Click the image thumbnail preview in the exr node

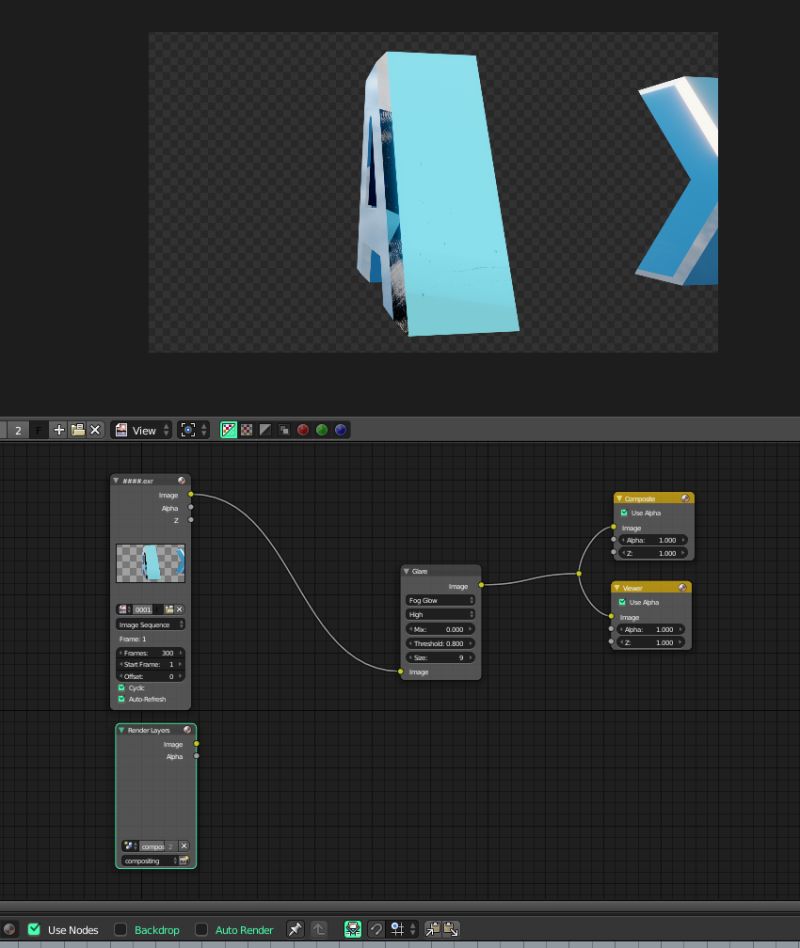pos(150,563)
